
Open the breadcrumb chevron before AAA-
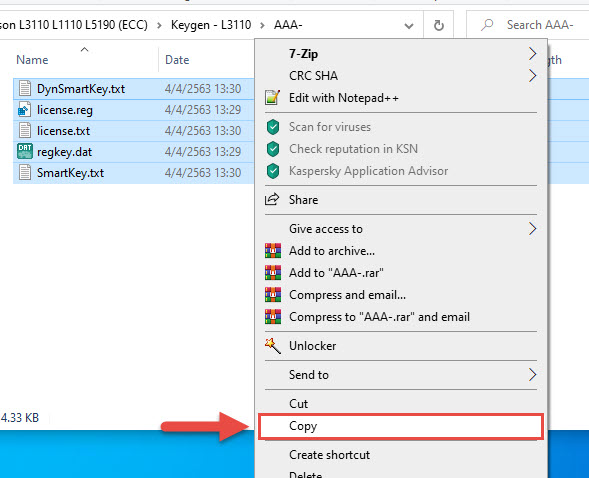(x=262, y=26)
